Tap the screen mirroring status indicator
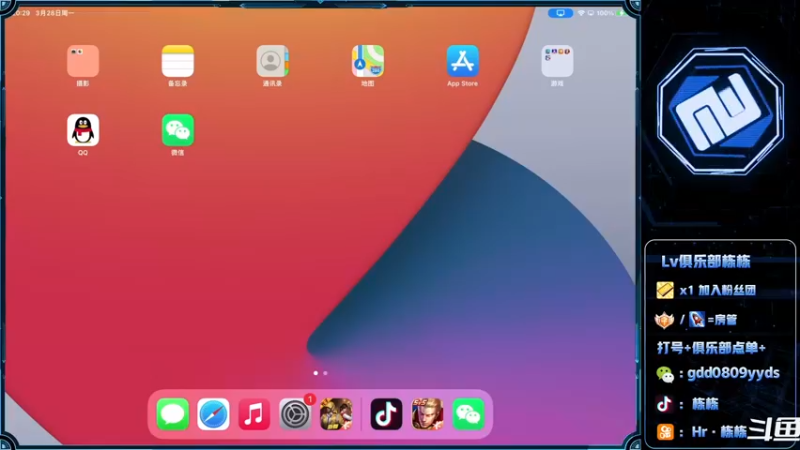The width and height of the screenshot is (800, 450). point(560,13)
